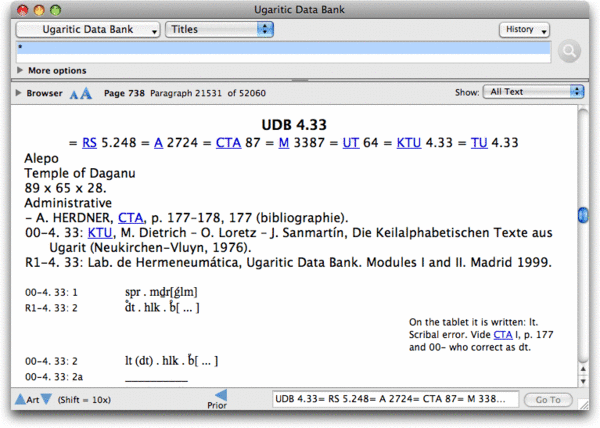
Task: Expand More options disclosure triangle
Action: click(20, 70)
